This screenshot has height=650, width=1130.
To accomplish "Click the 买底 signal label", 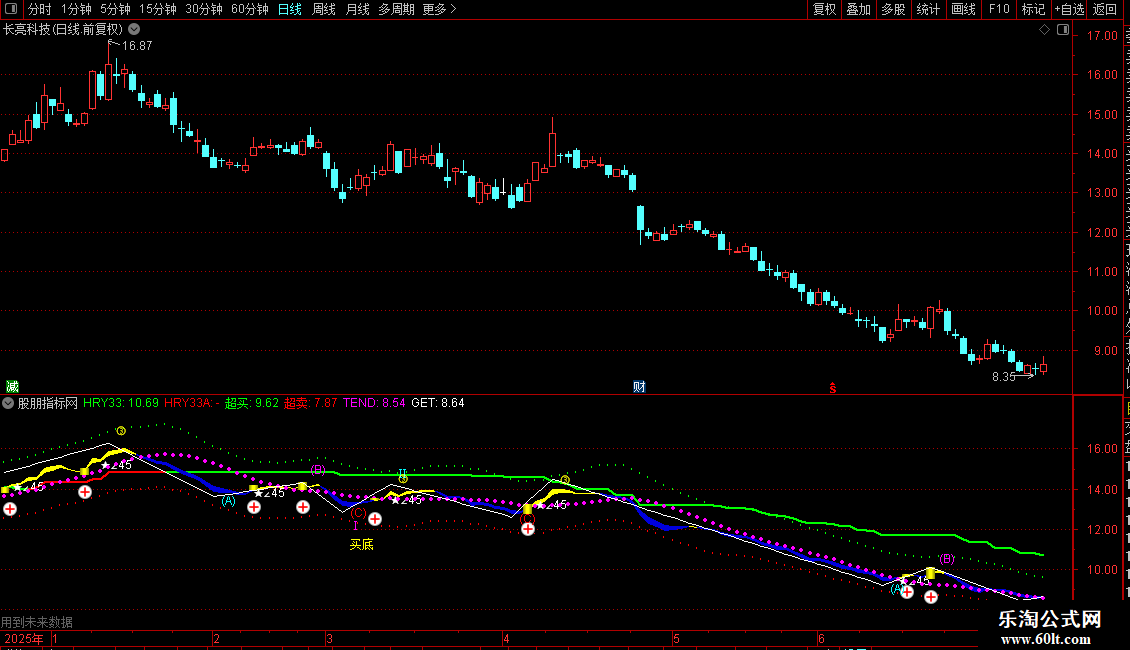I will point(361,545).
